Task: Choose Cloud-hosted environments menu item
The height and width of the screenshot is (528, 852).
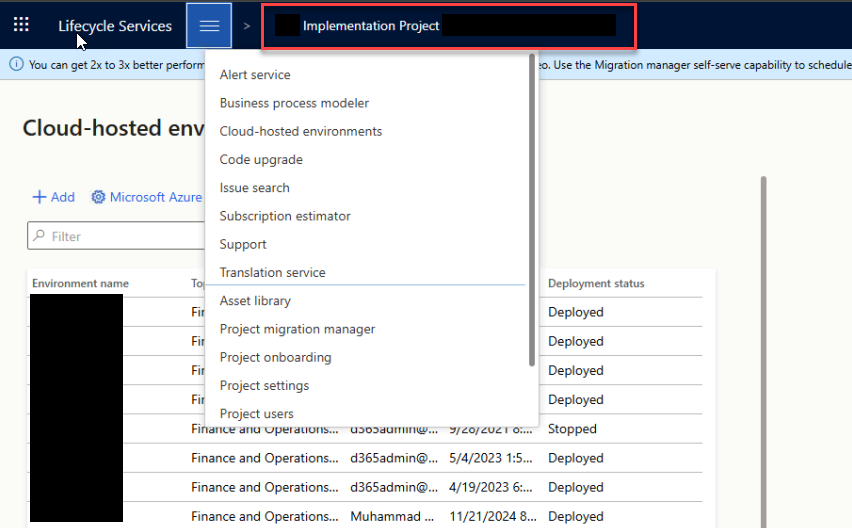Action: (x=300, y=131)
